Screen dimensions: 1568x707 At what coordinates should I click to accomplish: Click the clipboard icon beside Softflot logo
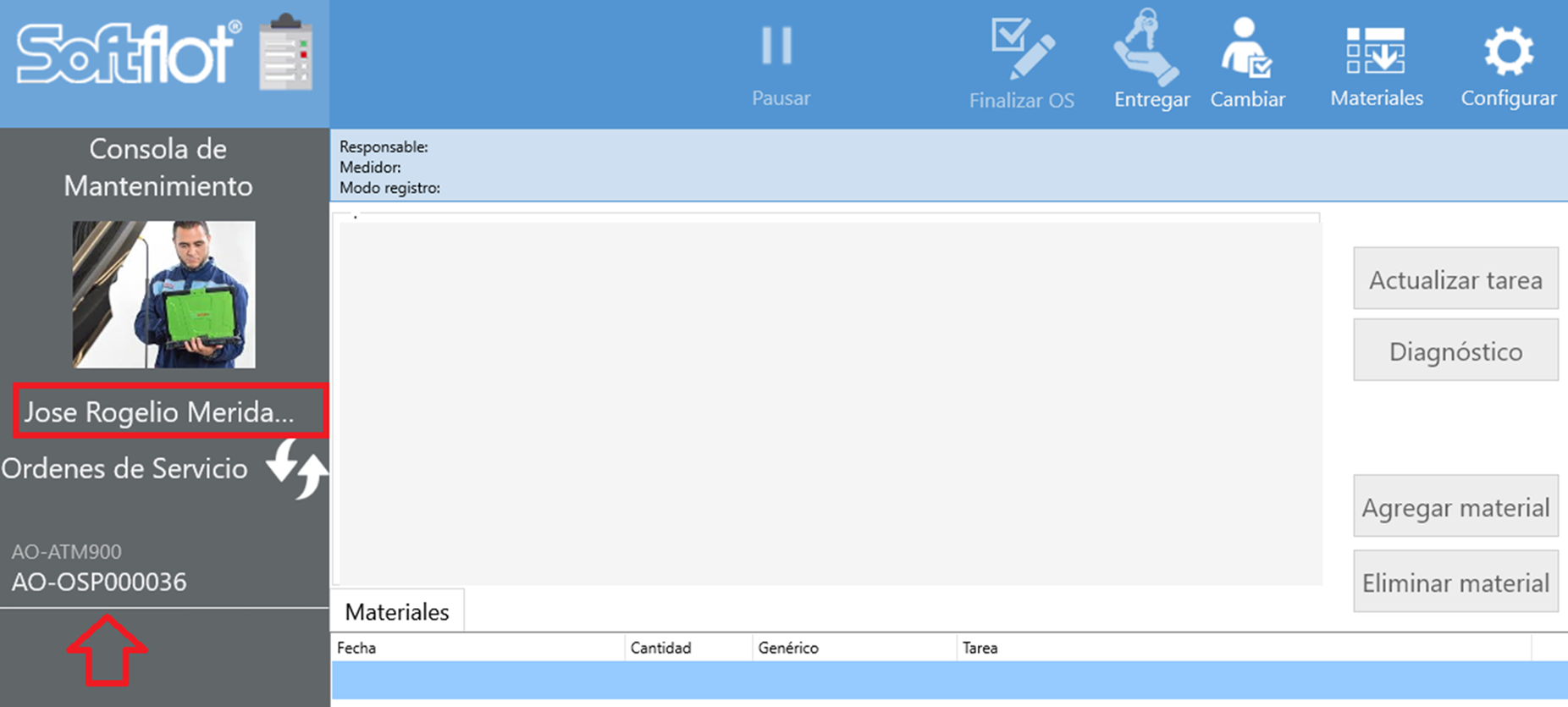pyautogui.click(x=286, y=52)
